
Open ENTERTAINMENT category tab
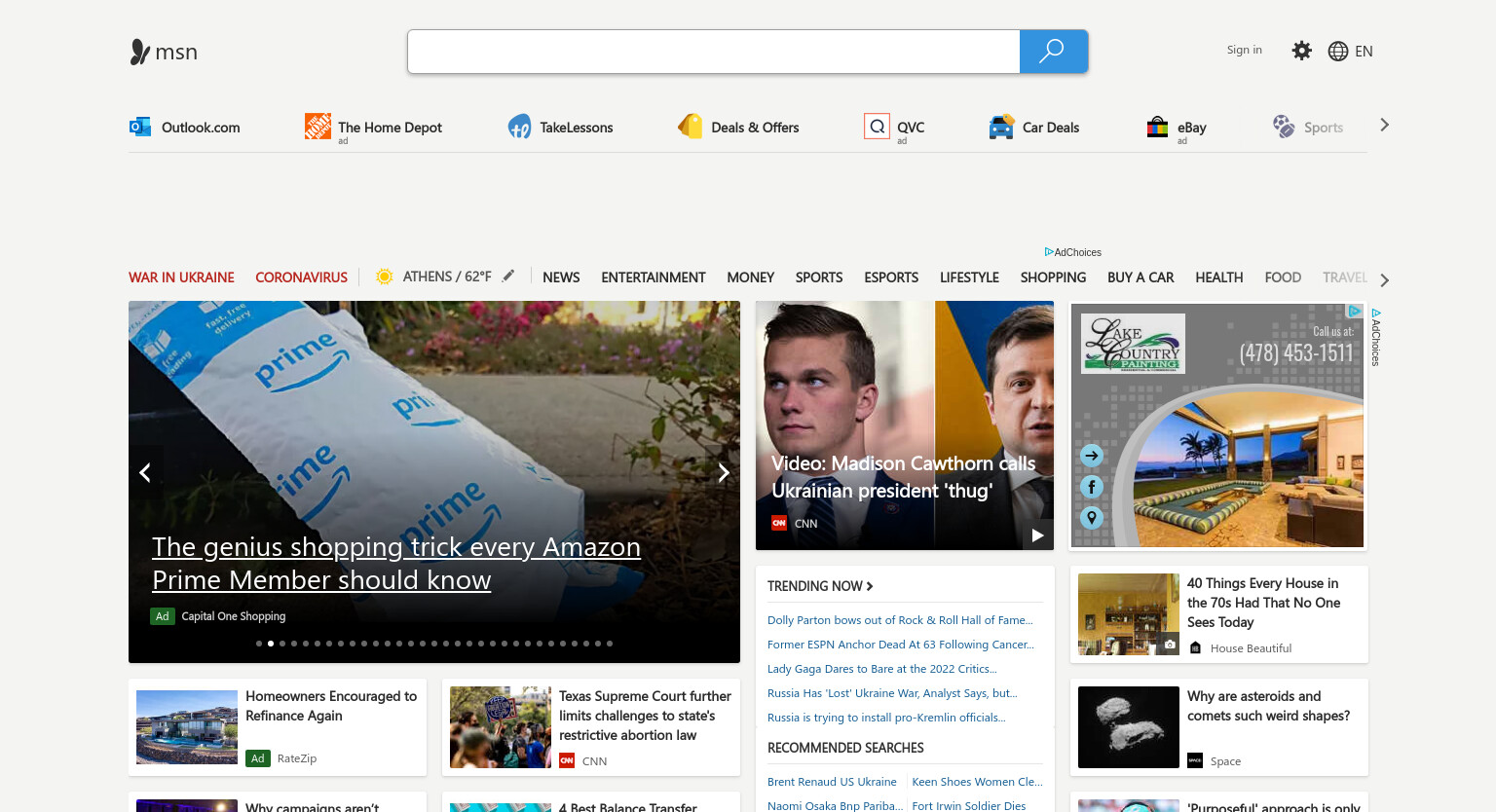(653, 277)
